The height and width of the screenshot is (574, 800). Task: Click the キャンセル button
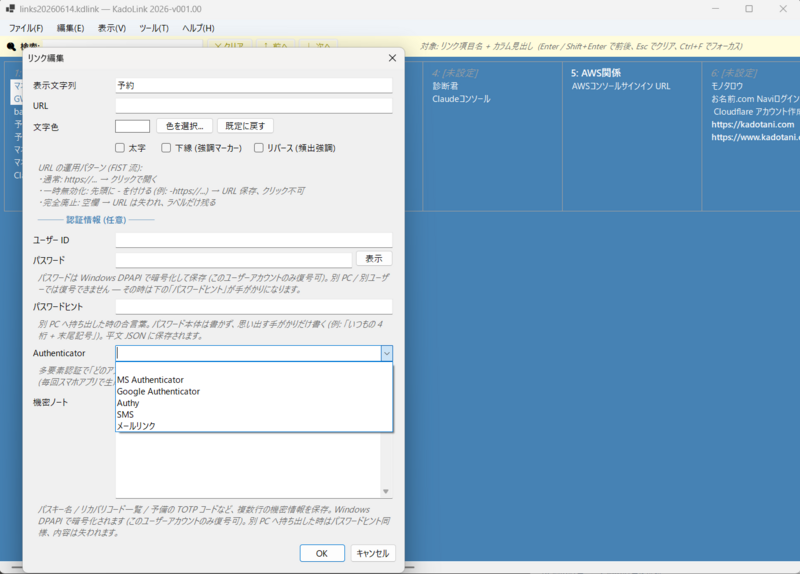(373, 553)
